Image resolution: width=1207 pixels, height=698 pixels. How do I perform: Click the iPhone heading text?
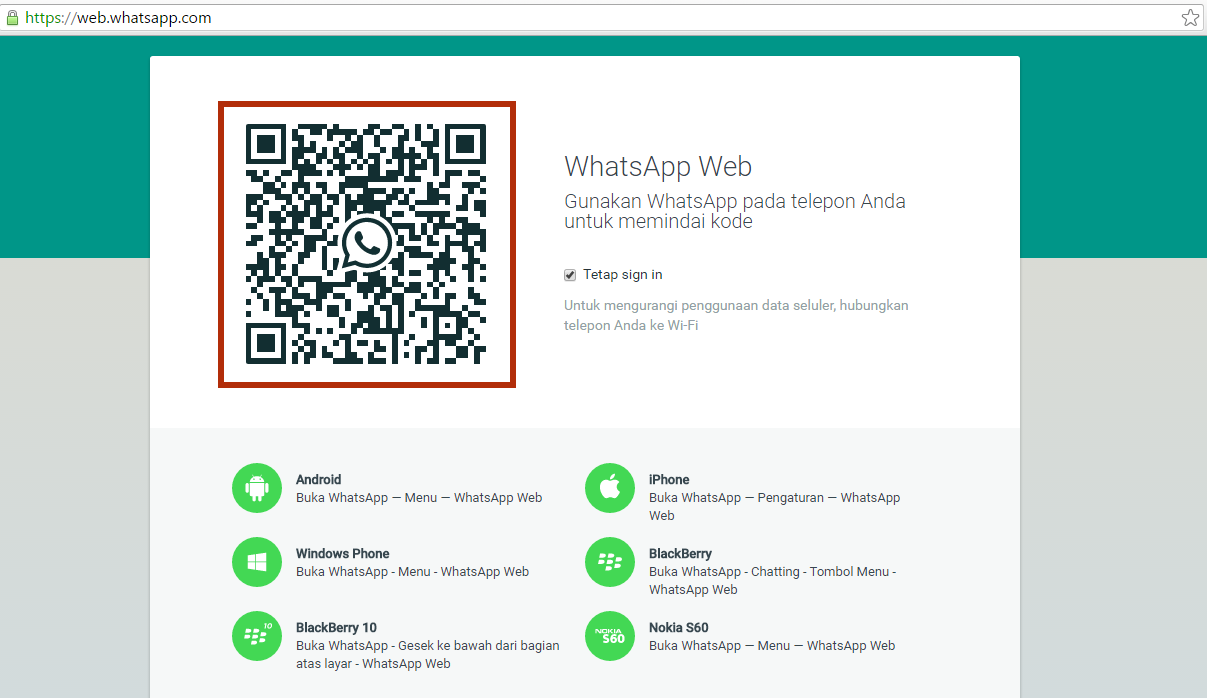669,480
